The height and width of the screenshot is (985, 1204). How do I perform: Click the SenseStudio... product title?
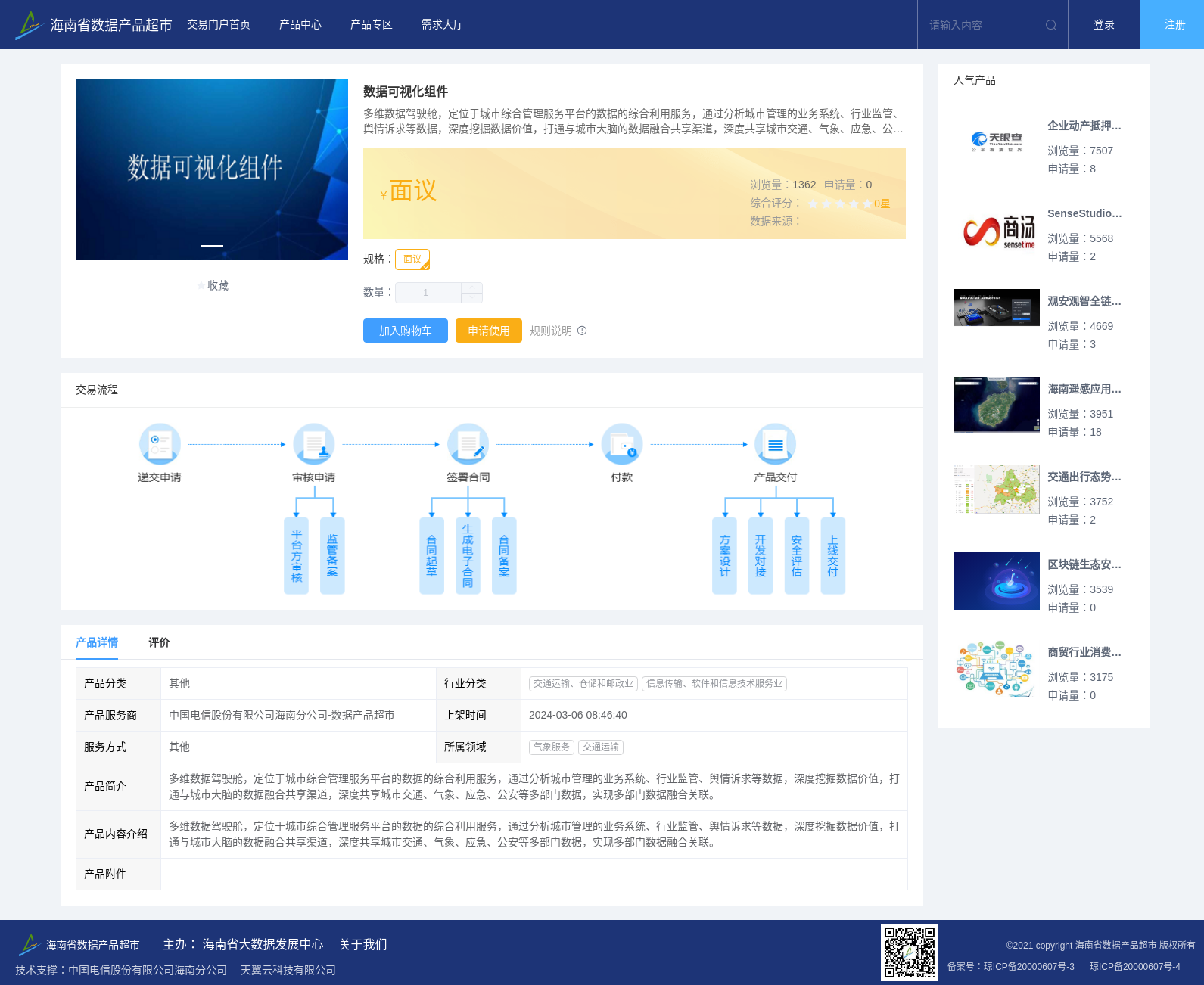tap(1084, 213)
